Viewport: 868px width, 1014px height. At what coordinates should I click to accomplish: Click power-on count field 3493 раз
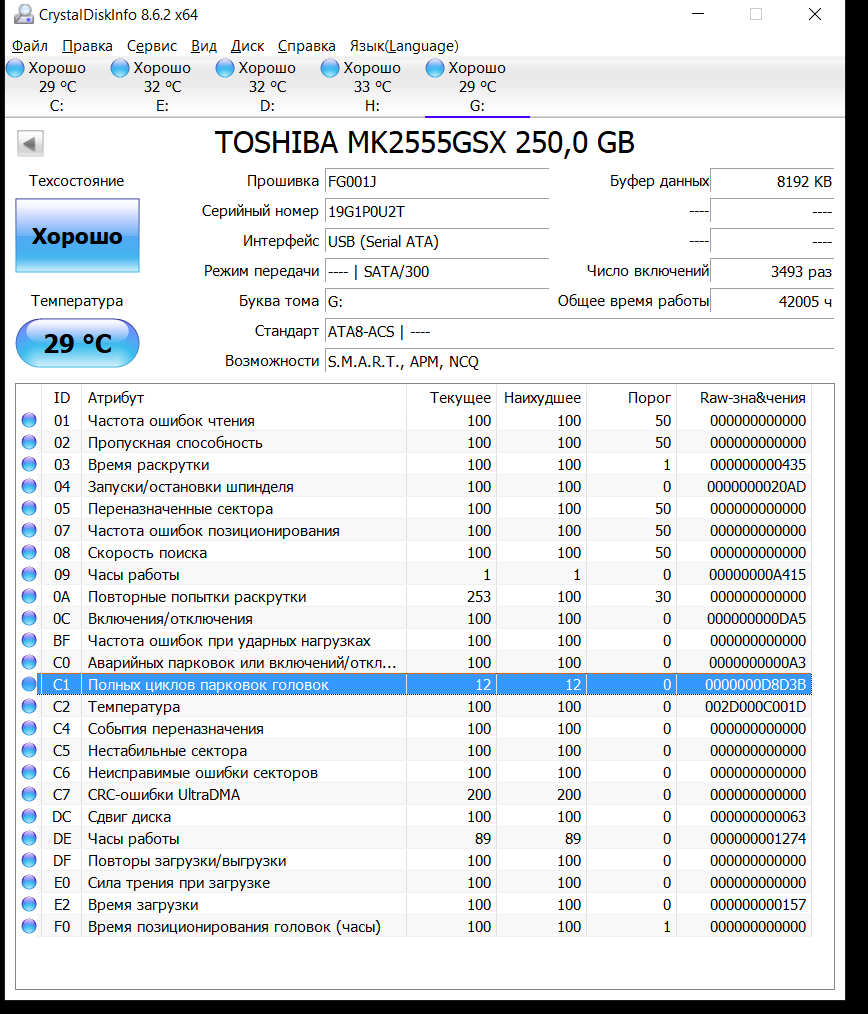(772, 272)
